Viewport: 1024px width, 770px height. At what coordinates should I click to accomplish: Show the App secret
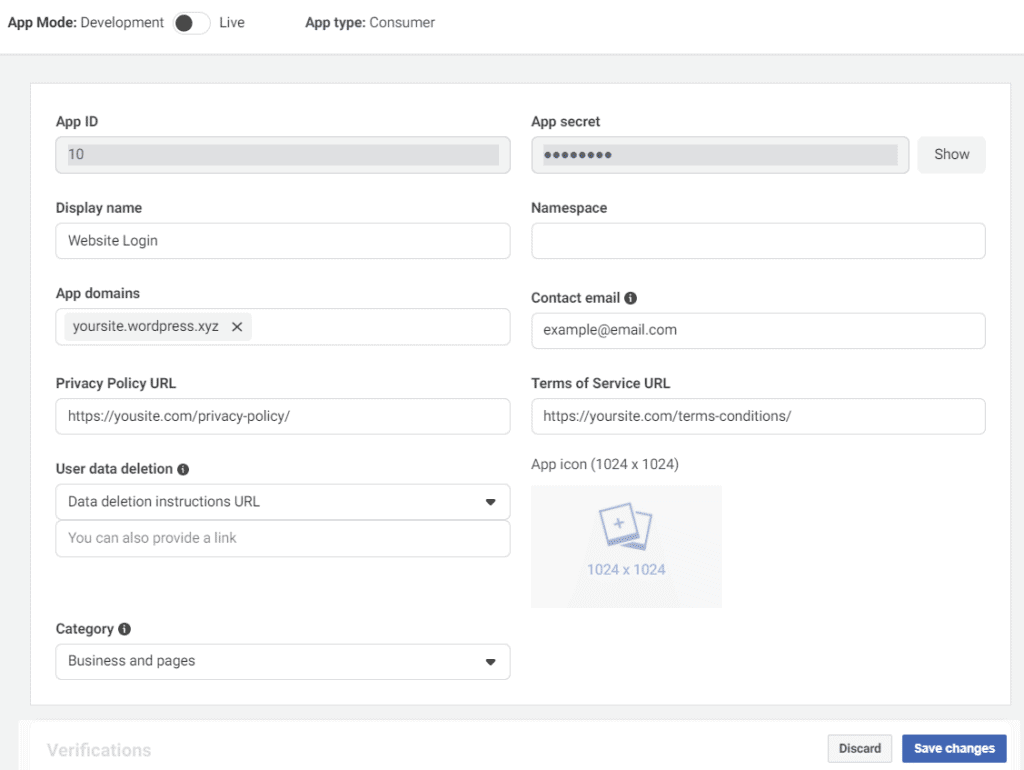[951, 155]
